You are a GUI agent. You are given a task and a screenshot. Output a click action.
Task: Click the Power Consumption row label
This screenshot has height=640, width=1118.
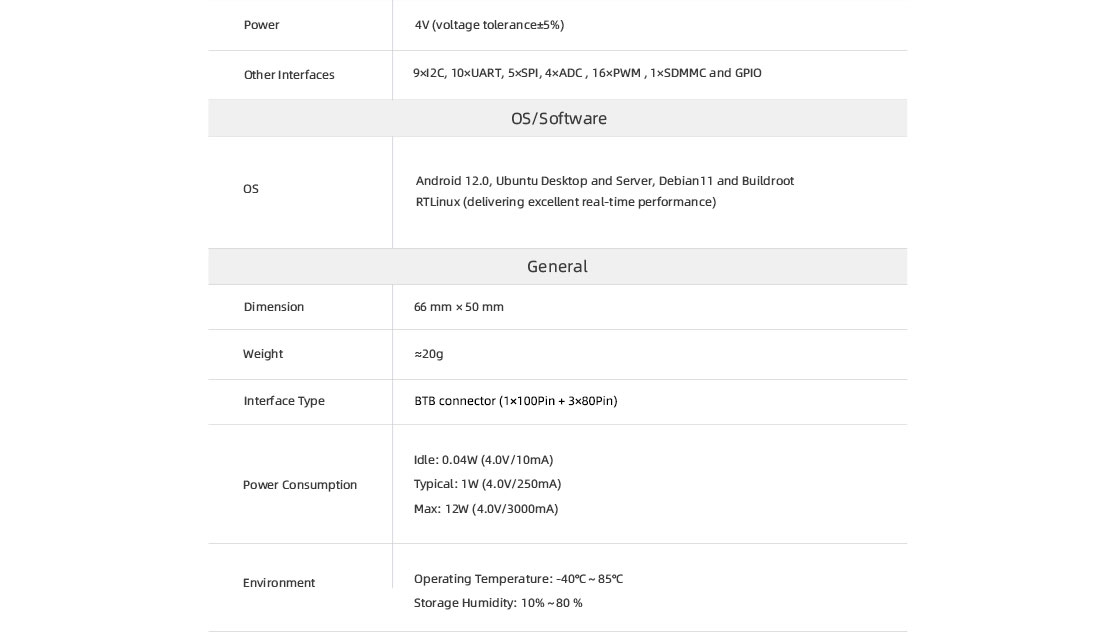299,485
